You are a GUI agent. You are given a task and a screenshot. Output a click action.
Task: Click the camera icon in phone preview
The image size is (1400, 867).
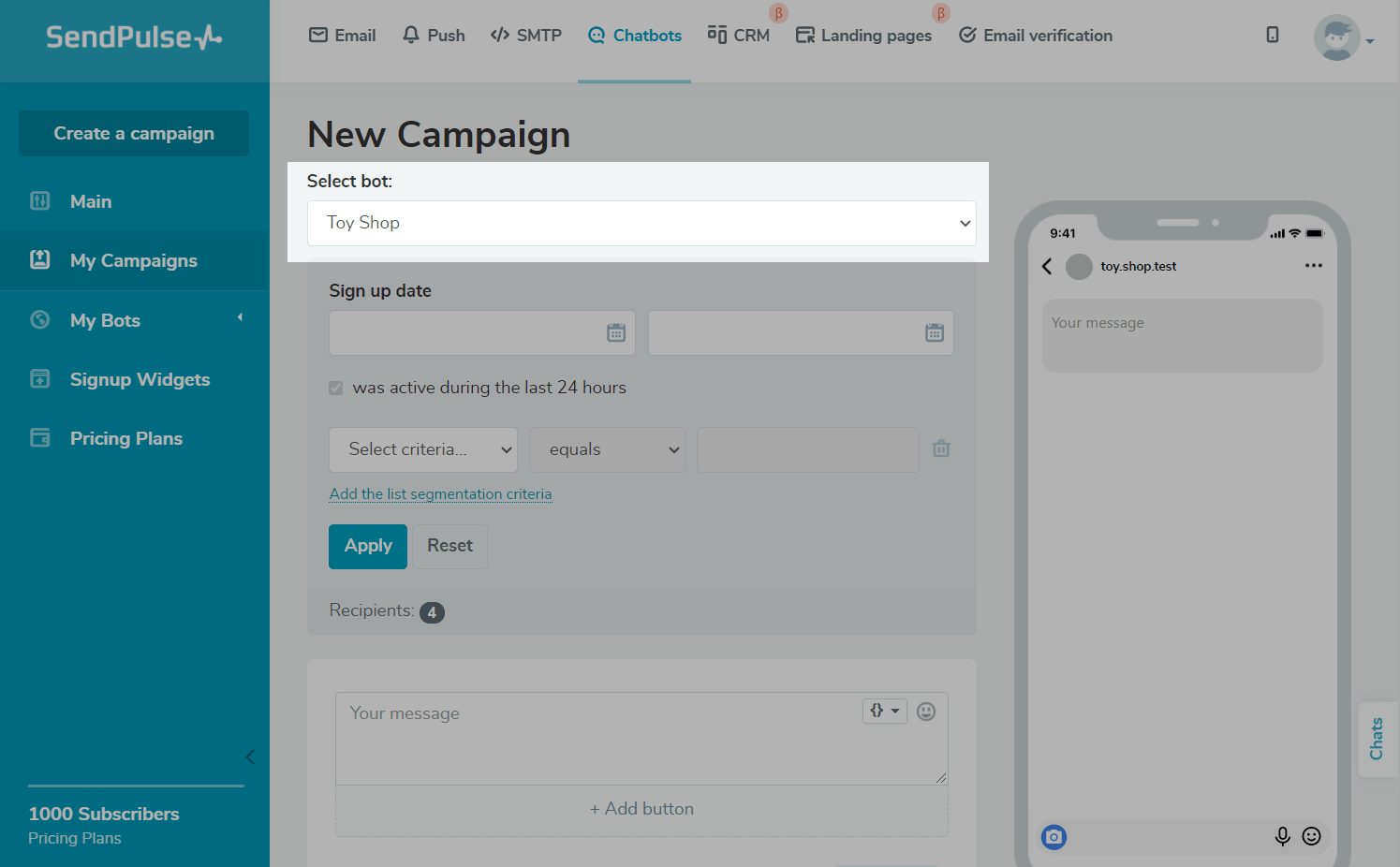coord(1054,837)
